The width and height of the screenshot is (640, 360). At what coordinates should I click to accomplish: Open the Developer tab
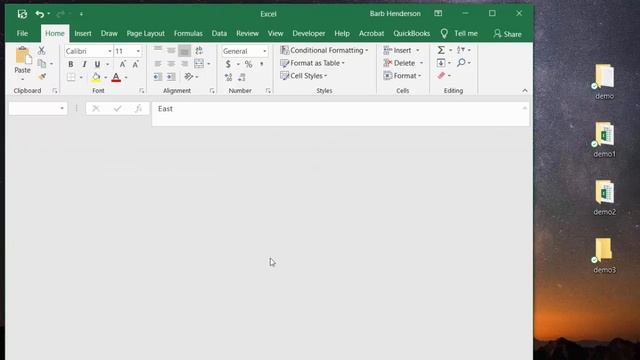(x=309, y=33)
